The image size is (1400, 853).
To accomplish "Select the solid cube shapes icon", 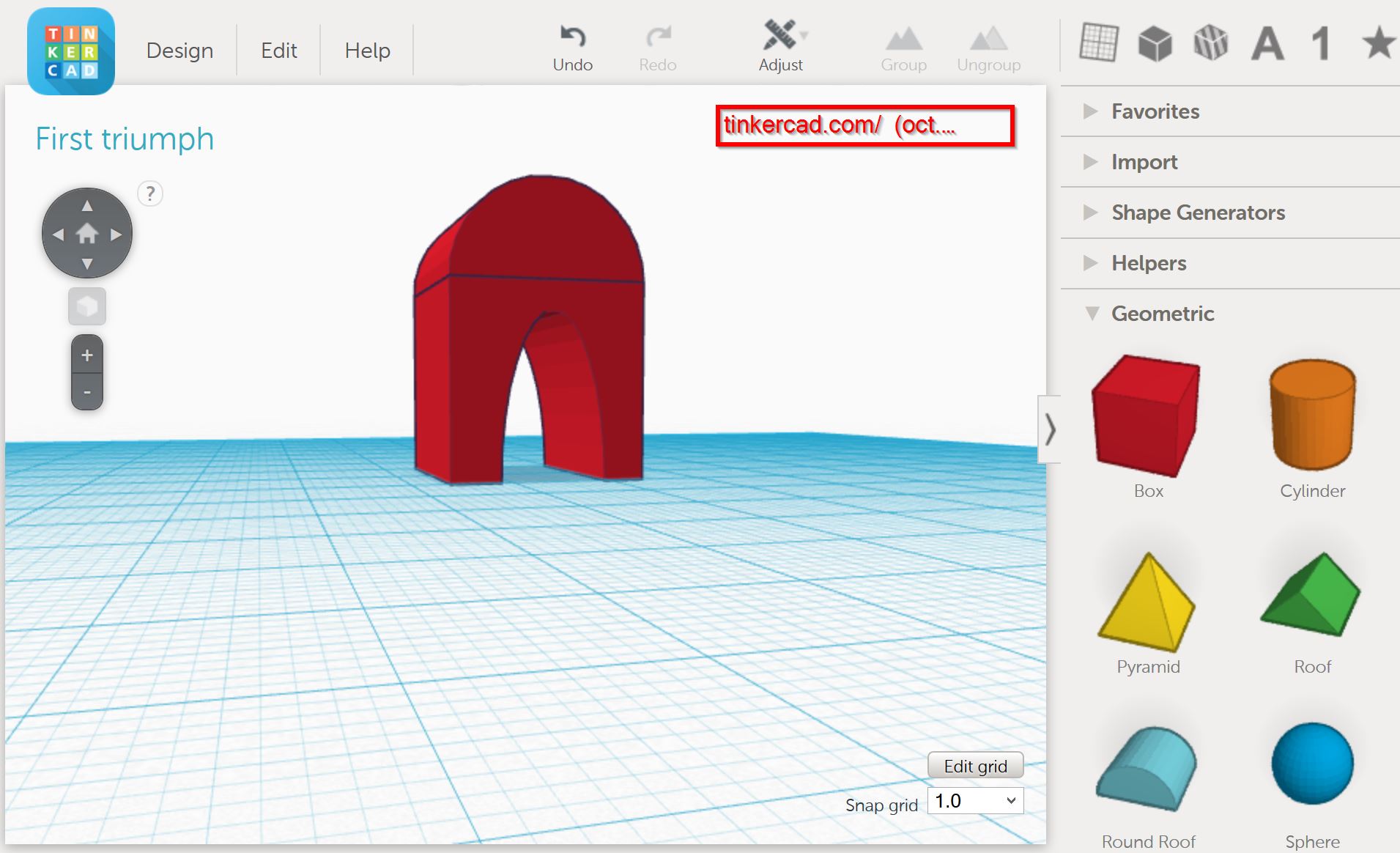I will pos(1155,43).
